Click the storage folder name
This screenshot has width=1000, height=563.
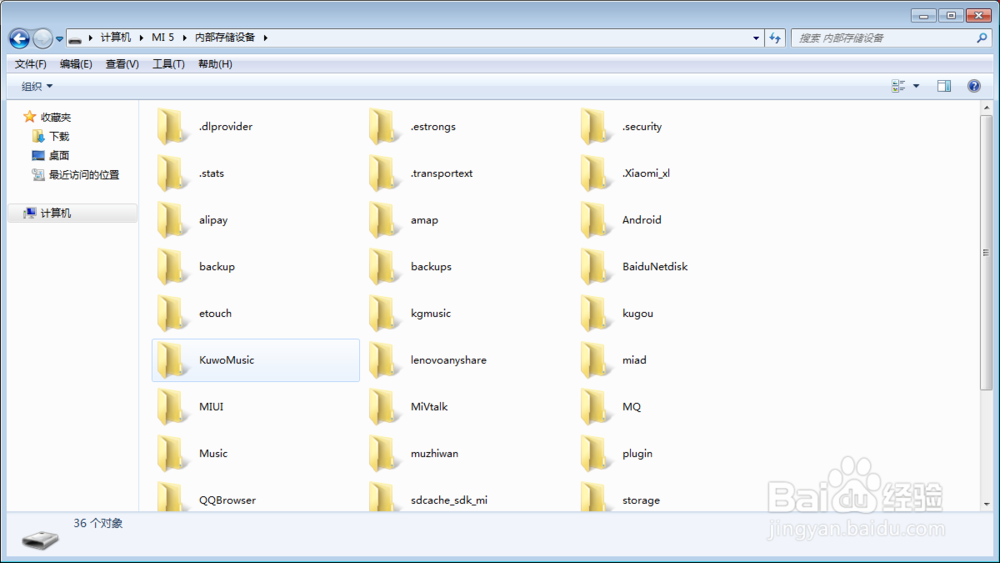[641, 501]
